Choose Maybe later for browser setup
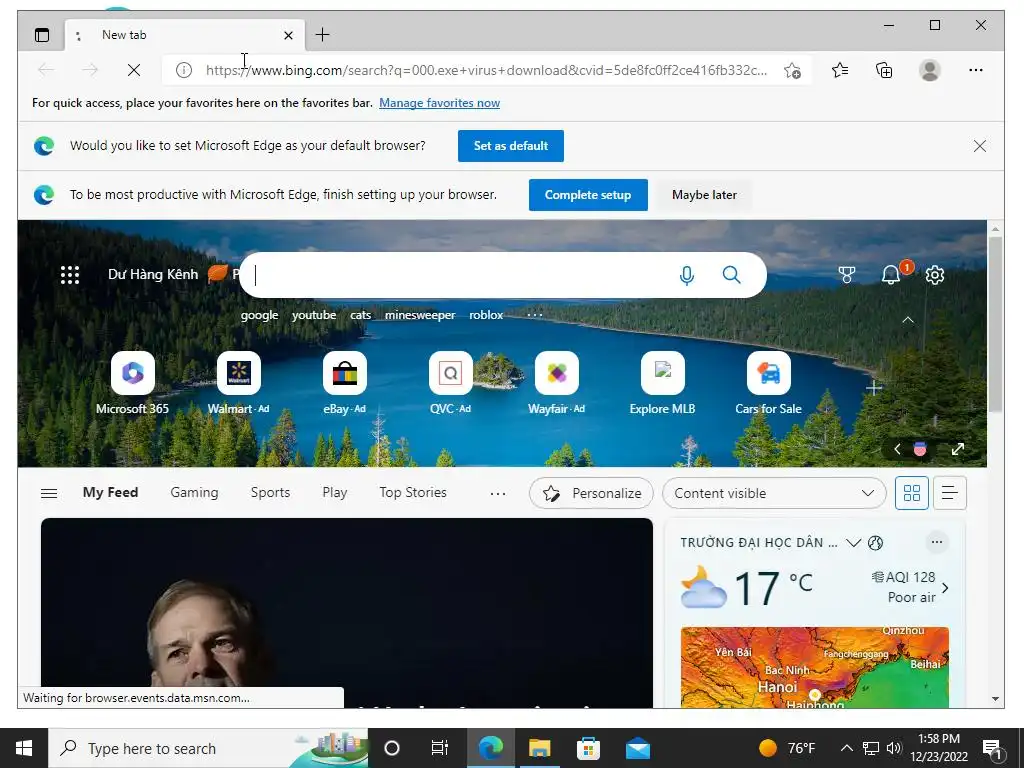Image resolution: width=1024 pixels, height=768 pixels. pos(704,195)
